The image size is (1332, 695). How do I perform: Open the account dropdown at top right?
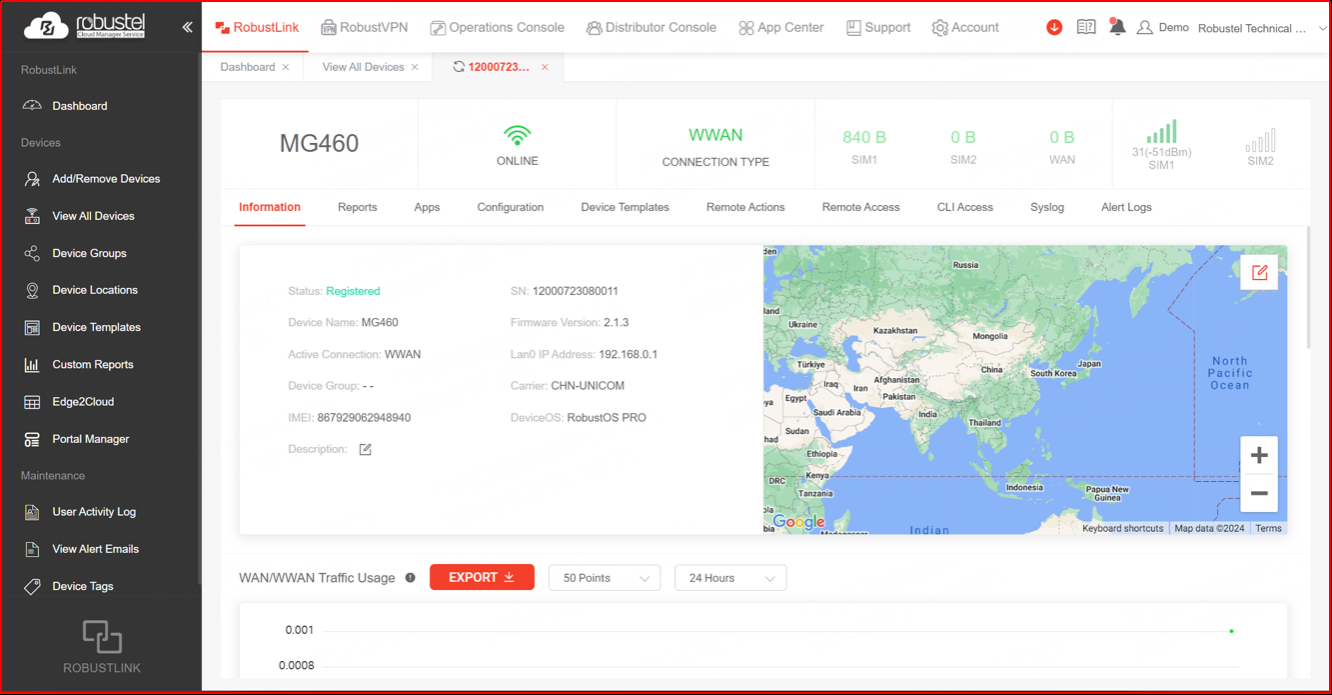click(1322, 28)
